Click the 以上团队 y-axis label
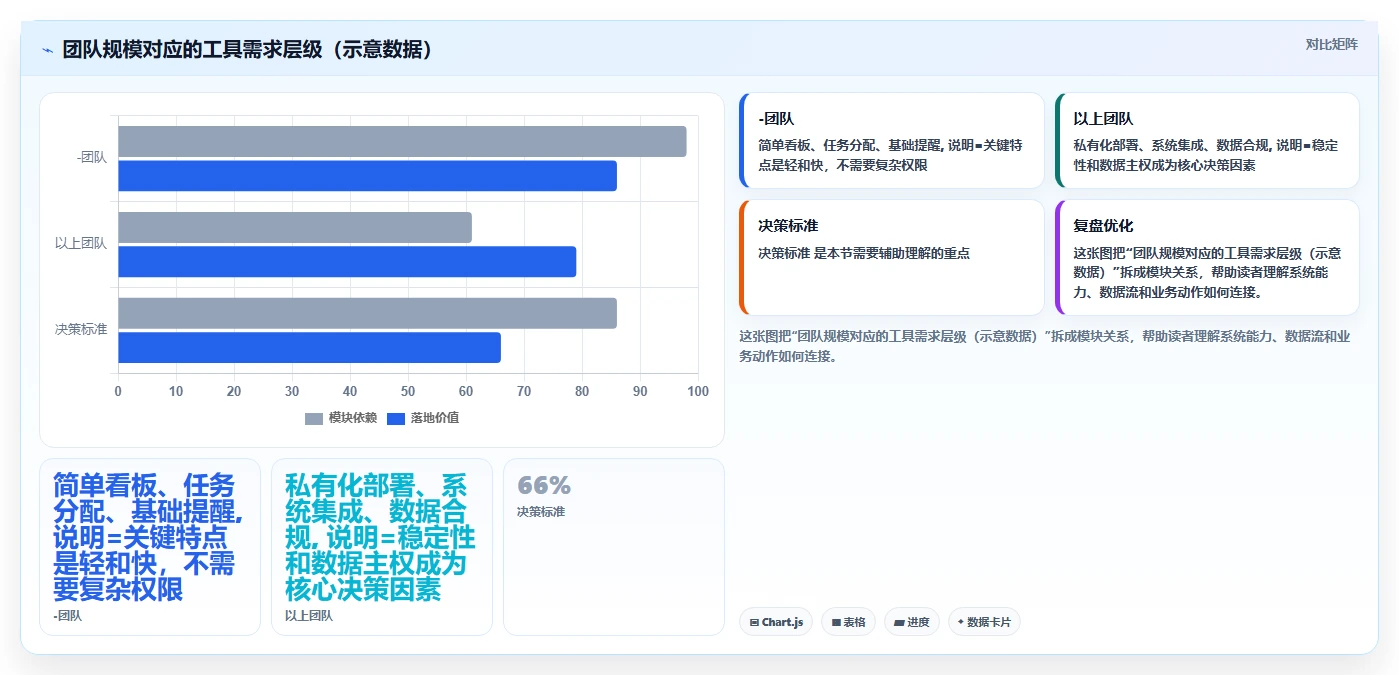The width and height of the screenshot is (1399, 675). (81, 244)
